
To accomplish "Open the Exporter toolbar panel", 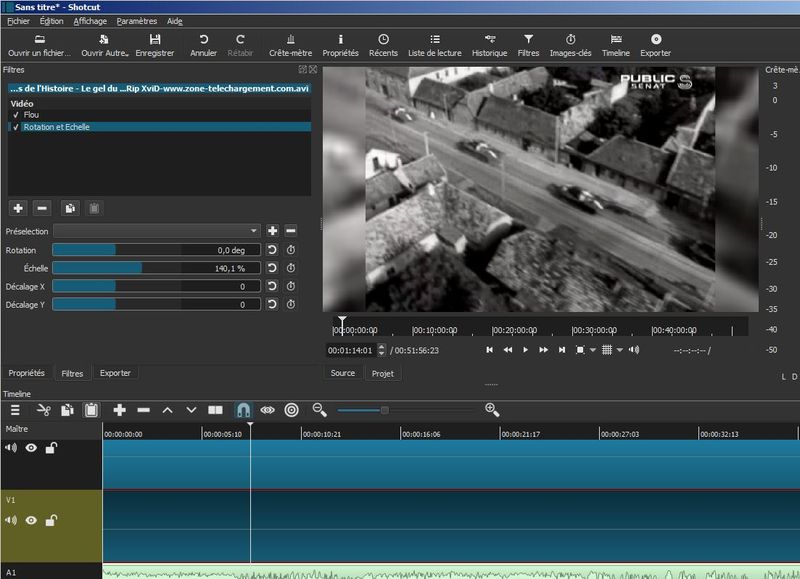I will (x=656, y=45).
